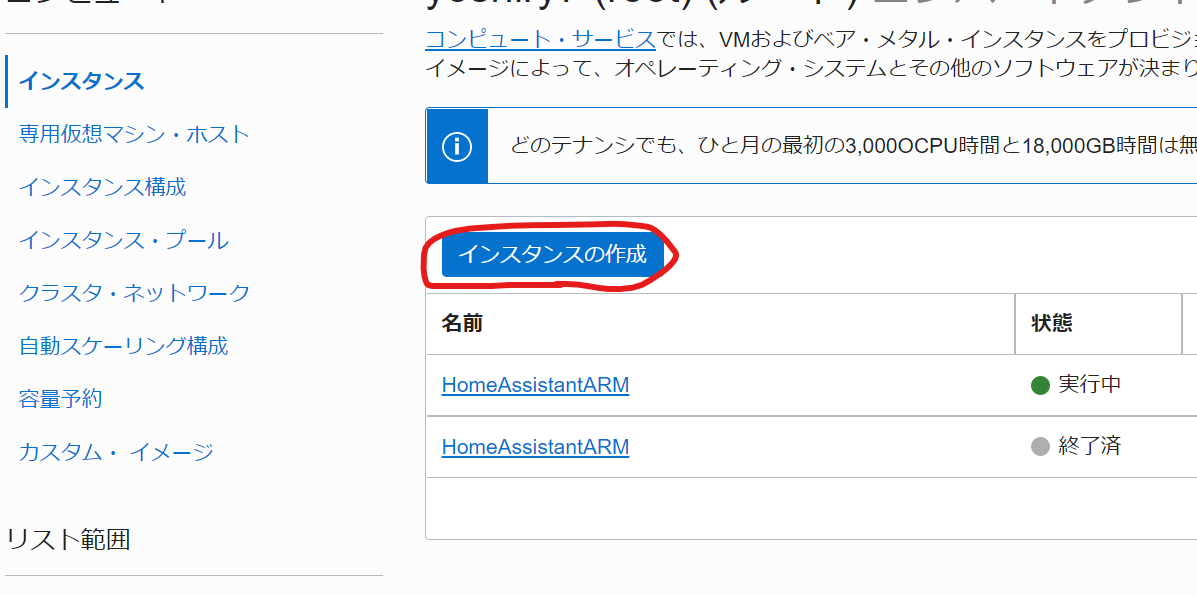The height and width of the screenshot is (595, 1197).
Task: Open インスタンス・プール in sidebar
Action: (x=124, y=241)
